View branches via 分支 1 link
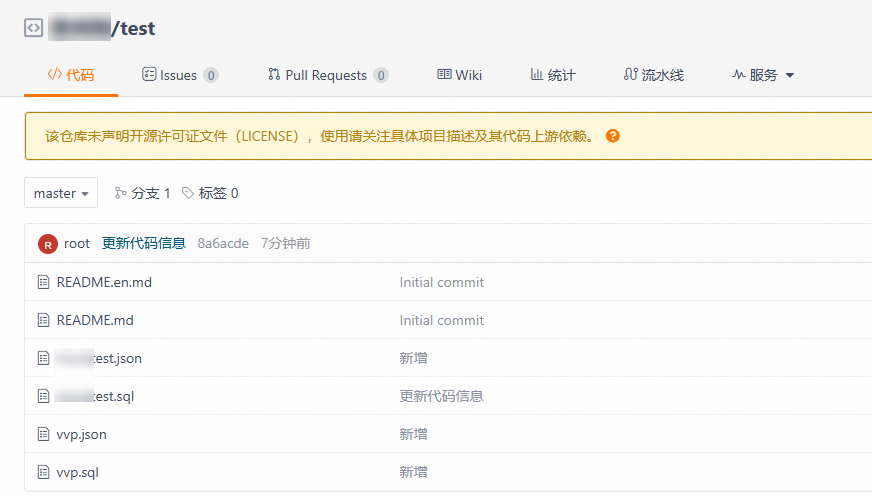872x496 pixels. [x=142, y=193]
